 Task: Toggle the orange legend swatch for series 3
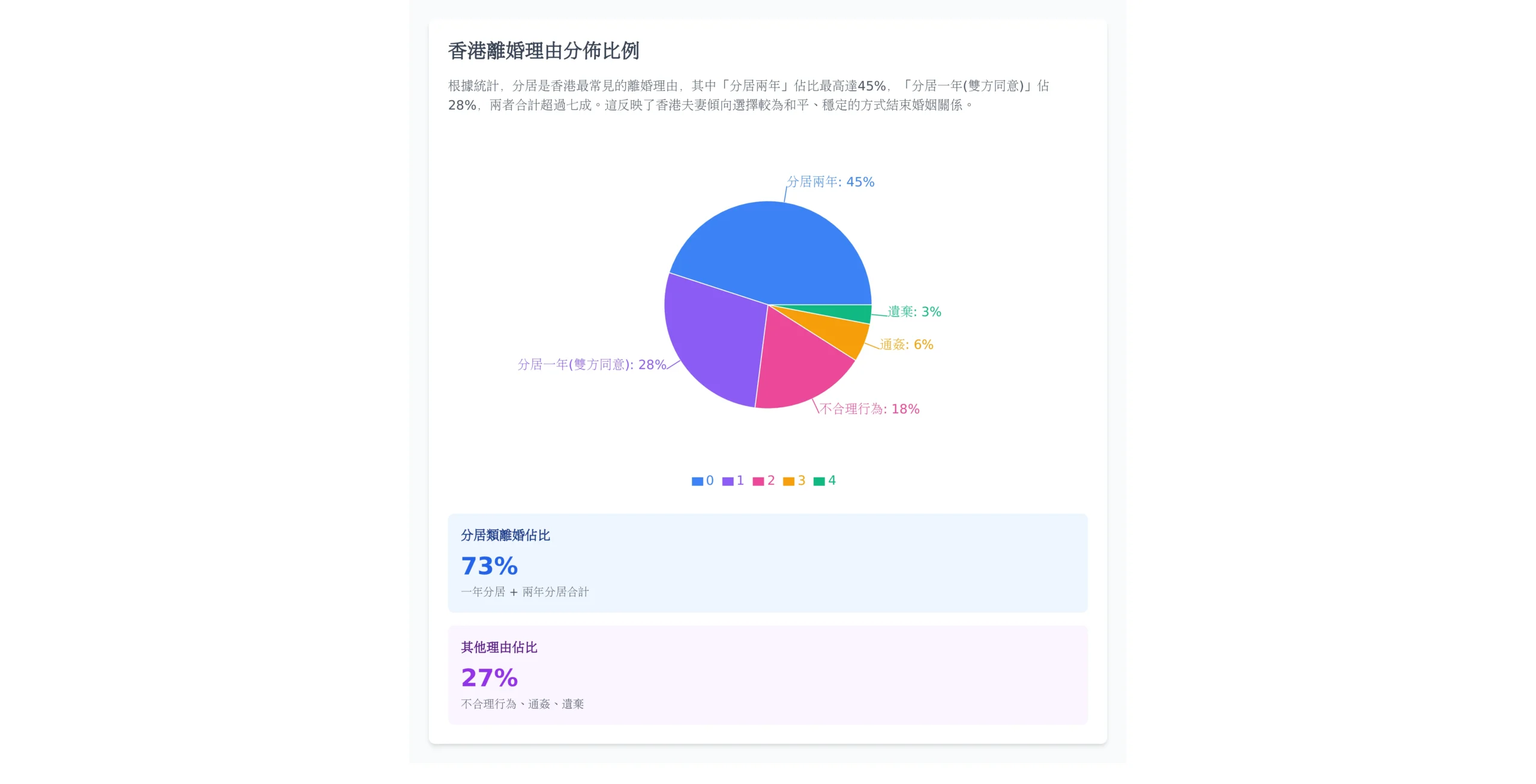788,481
